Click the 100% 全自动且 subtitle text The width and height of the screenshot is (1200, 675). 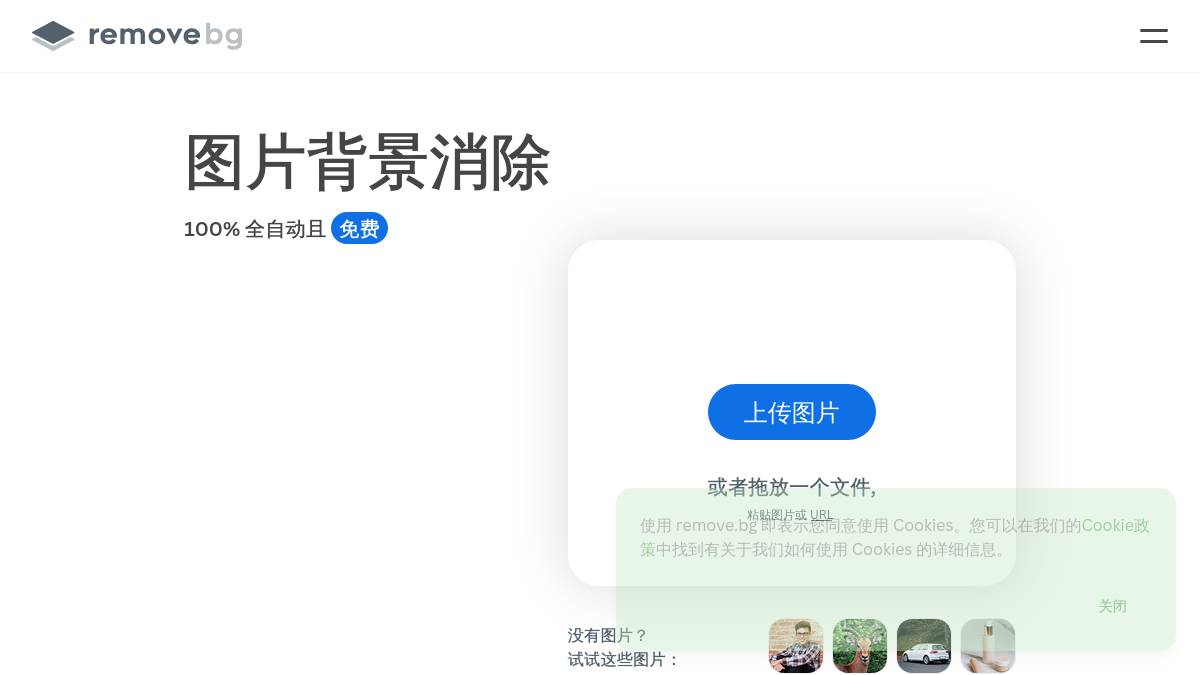tap(255, 229)
